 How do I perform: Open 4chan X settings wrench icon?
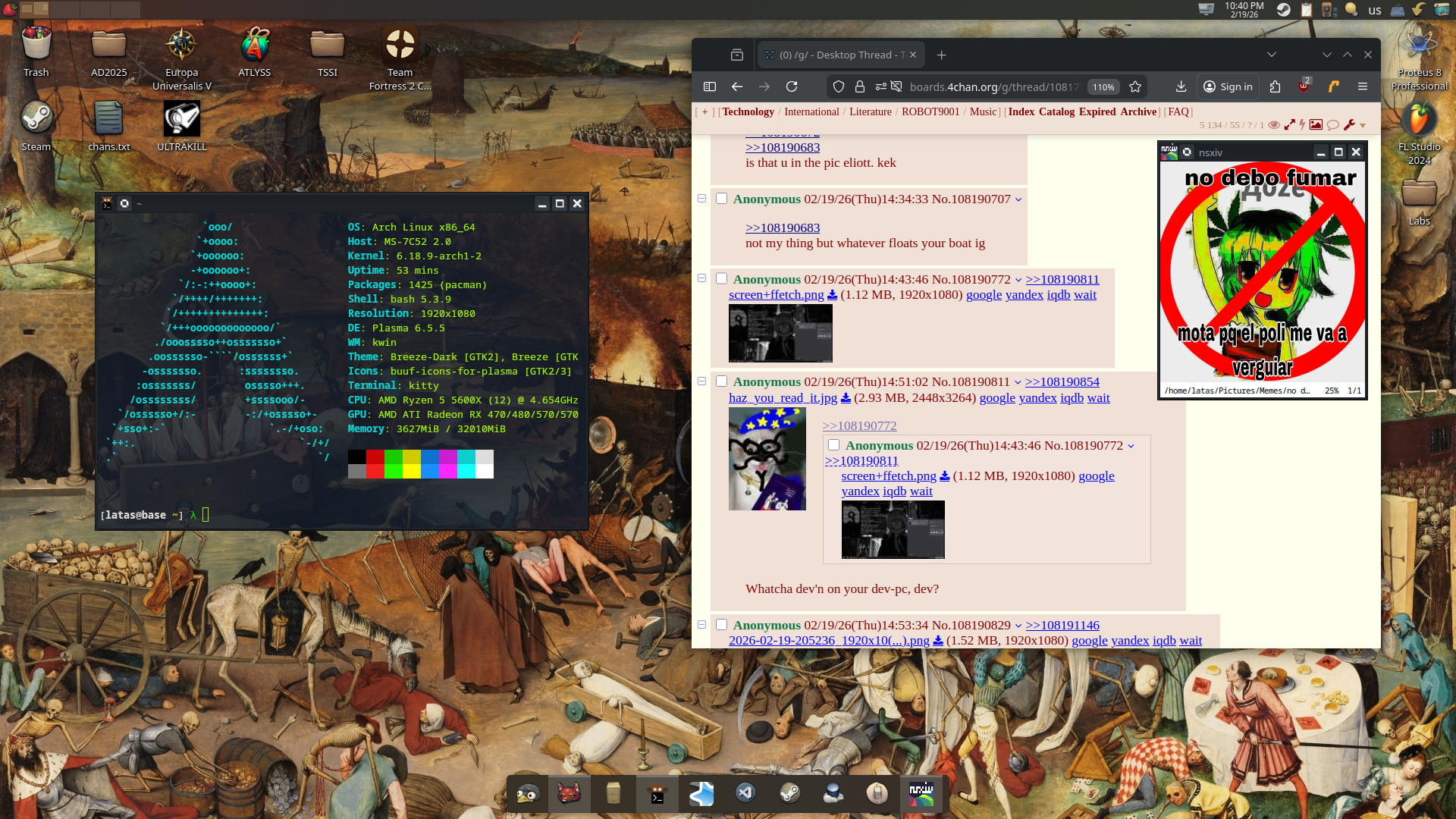pyautogui.click(x=1349, y=125)
